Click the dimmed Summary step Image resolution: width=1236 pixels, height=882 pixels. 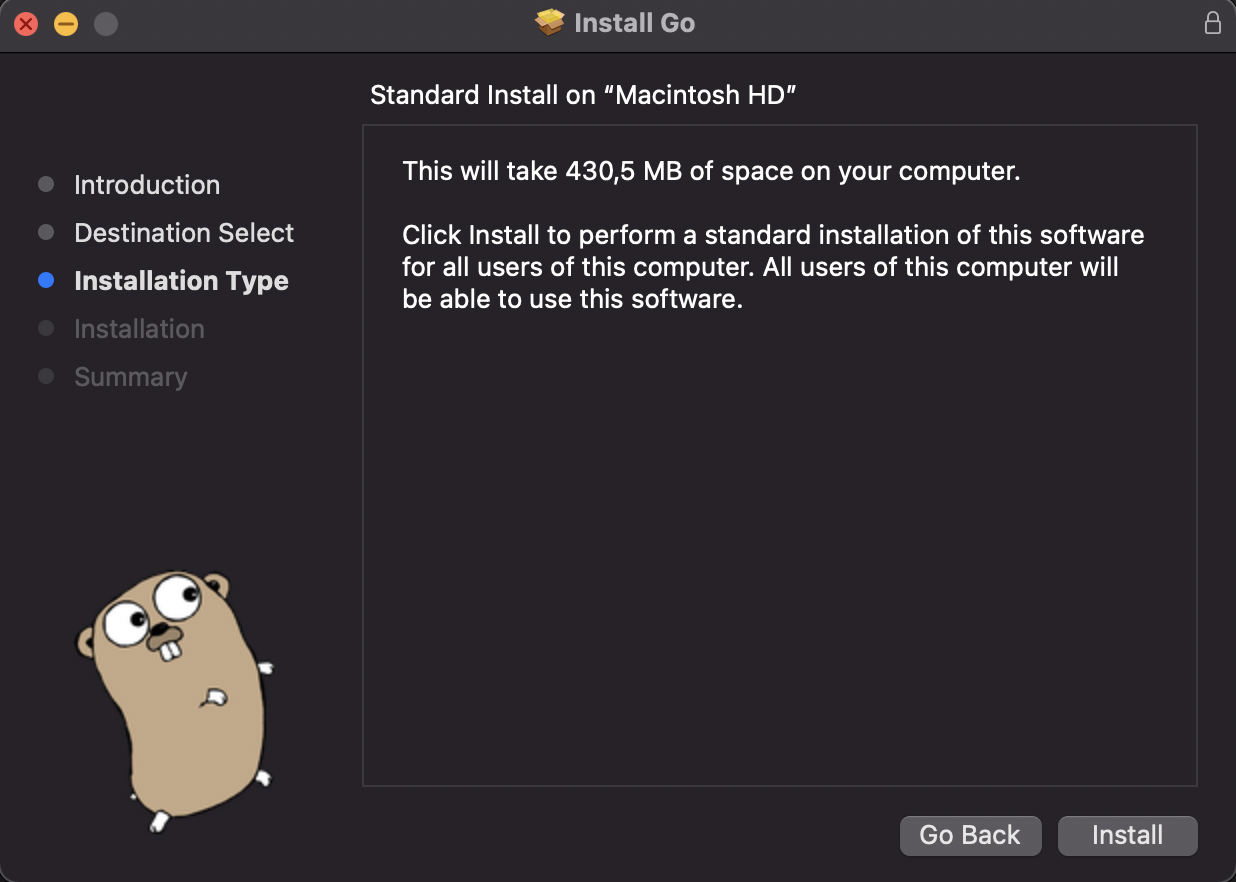tap(130, 377)
